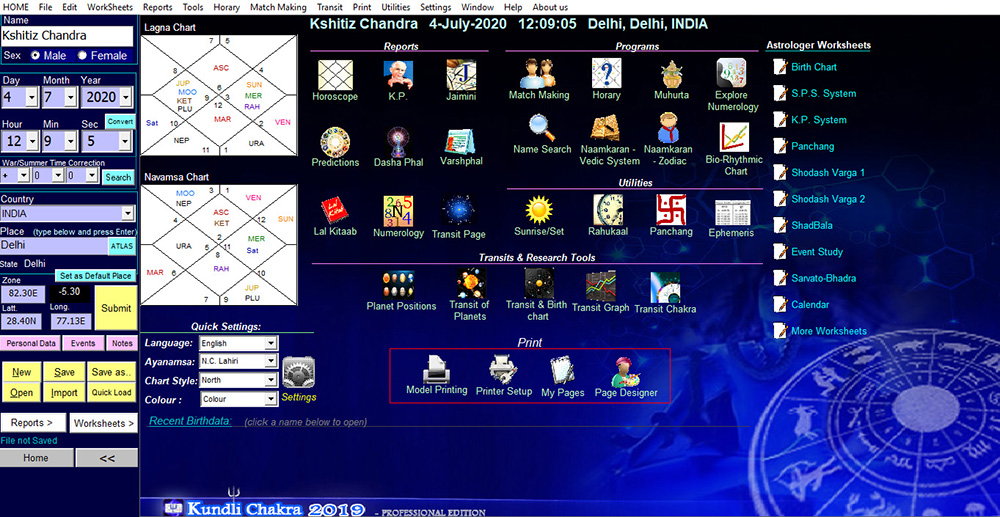The width and height of the screenshot is (1000, 517).
Task: Open the Transit Graph tool
Action: tap(600, 286)
